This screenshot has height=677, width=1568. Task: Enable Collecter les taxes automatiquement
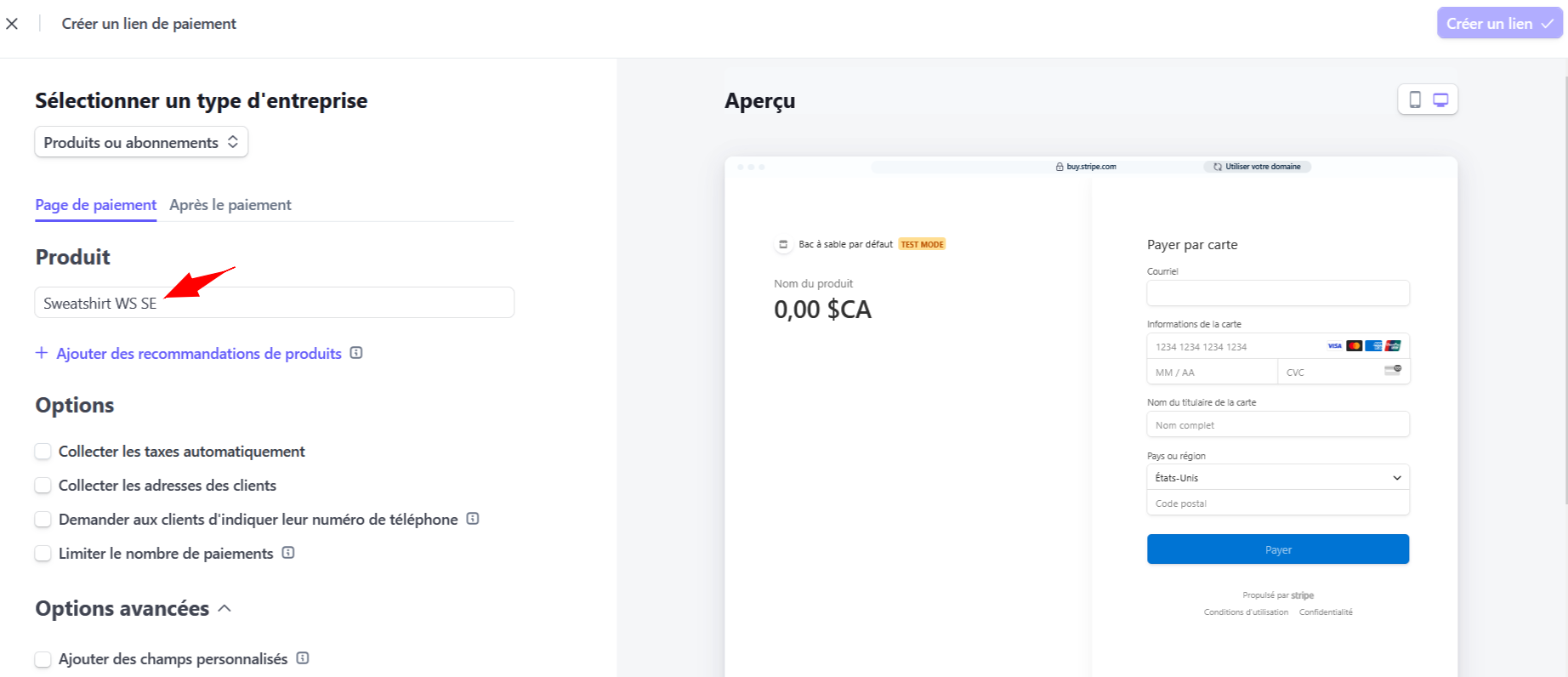coord(43,452)
